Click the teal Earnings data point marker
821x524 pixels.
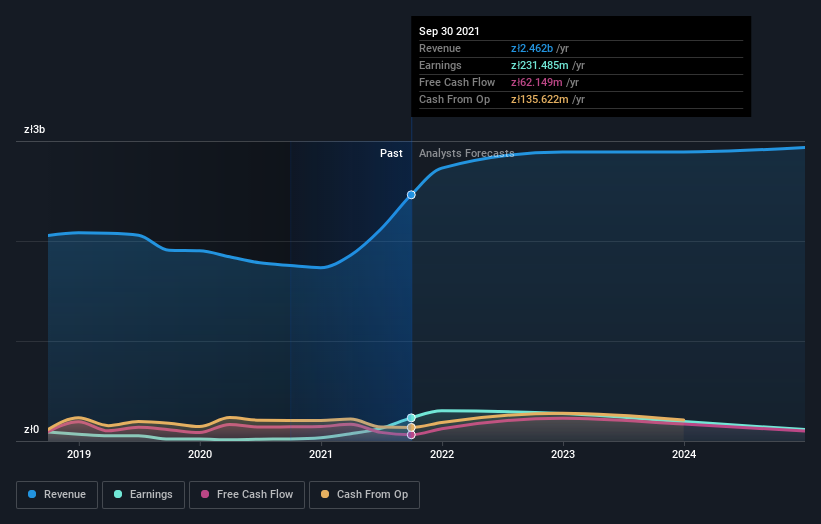(x=412, y=418)
